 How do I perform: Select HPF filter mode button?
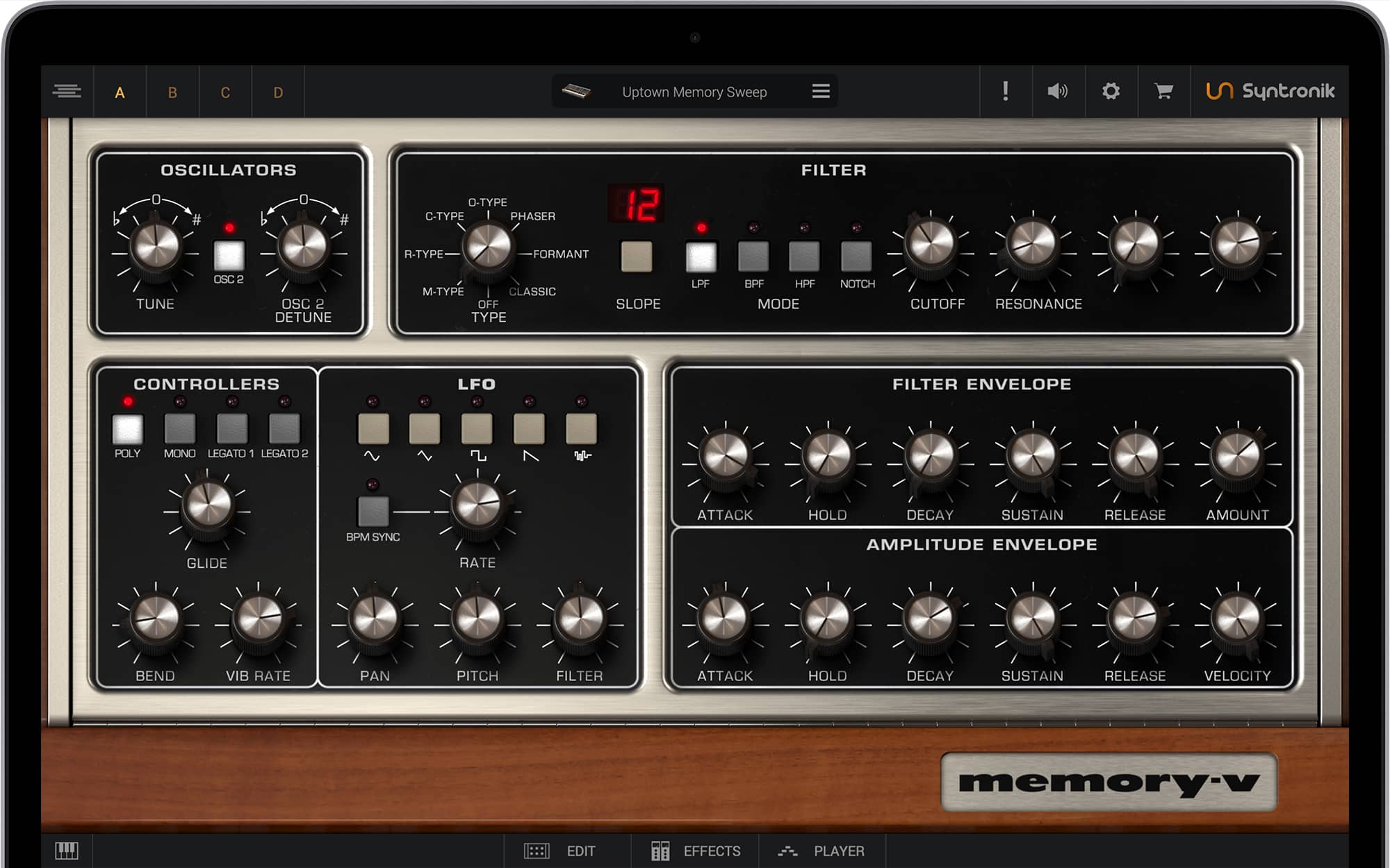[x=804, y=256]
